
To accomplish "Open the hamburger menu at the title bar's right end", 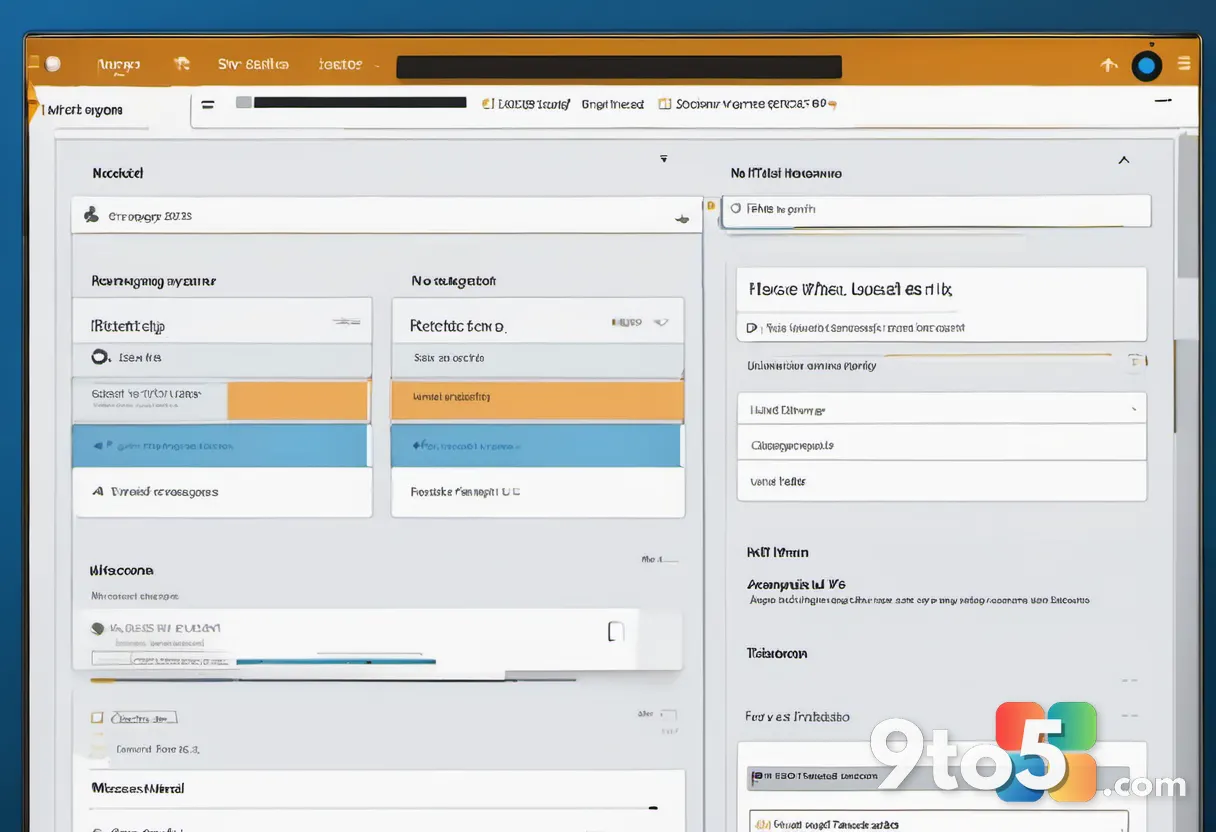I will [x=1184, y=64].
